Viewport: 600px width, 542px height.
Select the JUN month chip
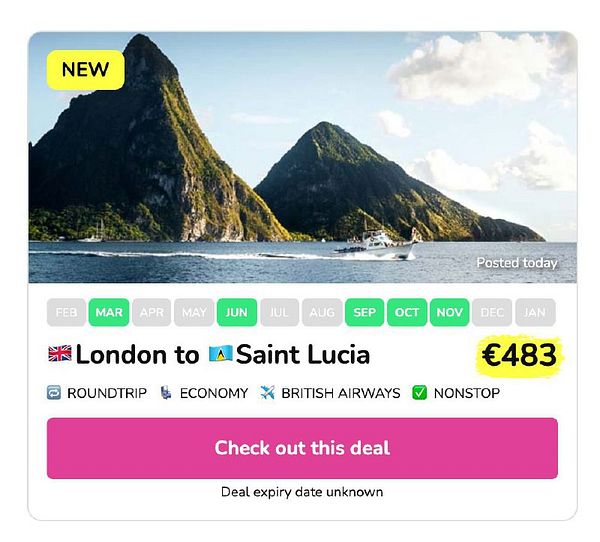(x=236, y=312)
